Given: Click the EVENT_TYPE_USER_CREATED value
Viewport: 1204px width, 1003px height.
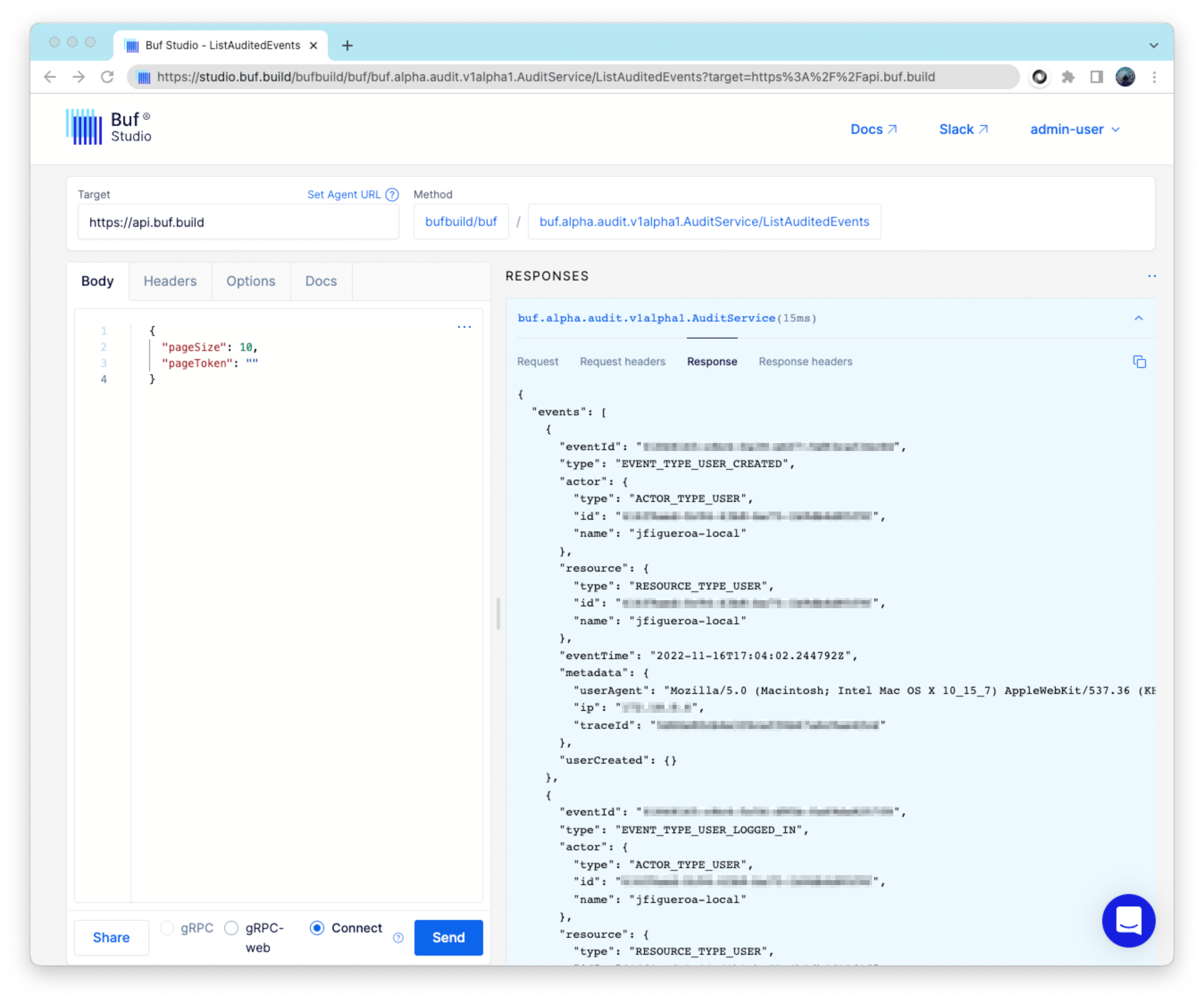Looking at the screenshot, I should tap(702, 464).
